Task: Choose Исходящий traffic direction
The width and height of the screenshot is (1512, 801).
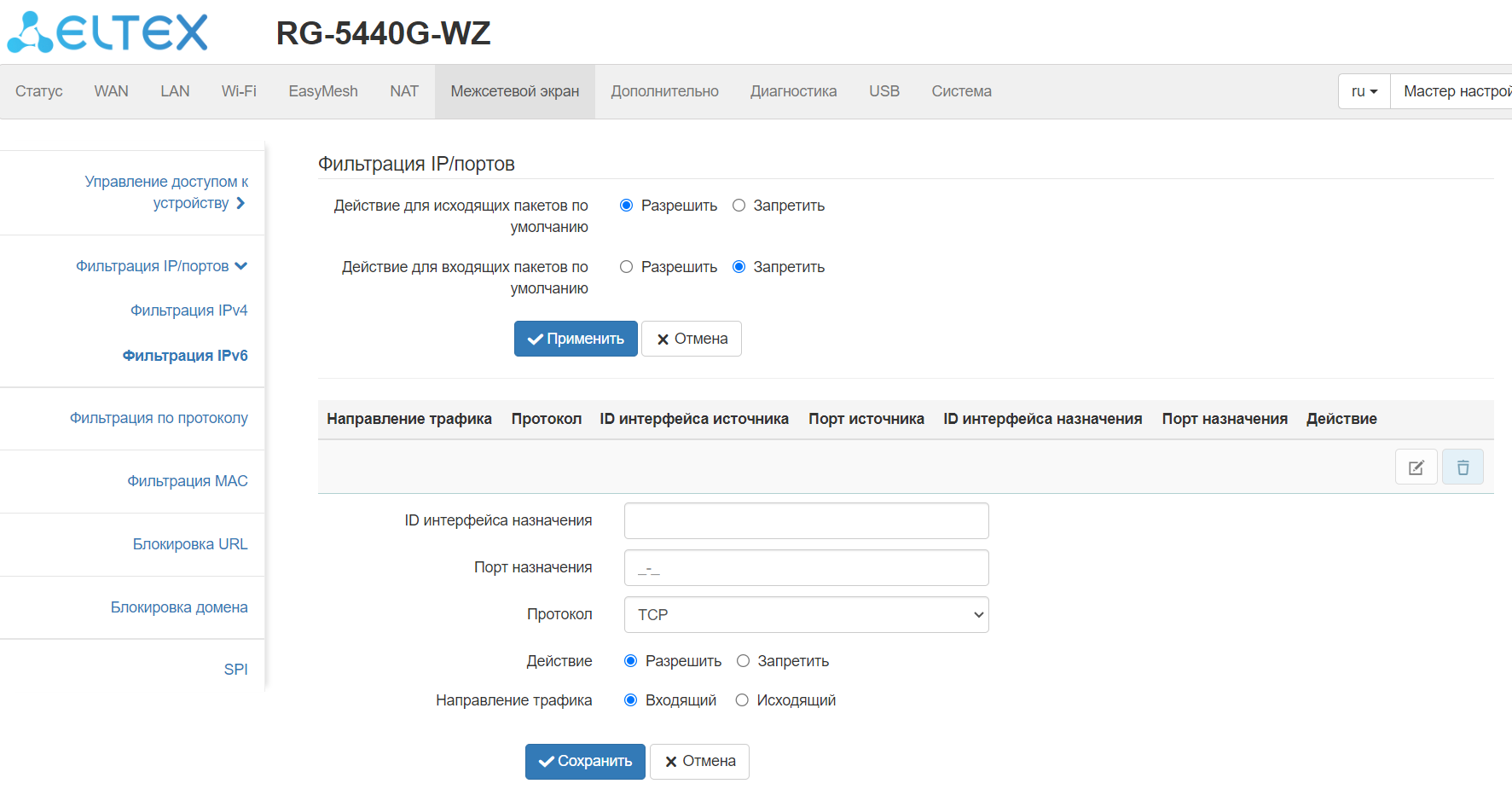Action: (743, 700)
